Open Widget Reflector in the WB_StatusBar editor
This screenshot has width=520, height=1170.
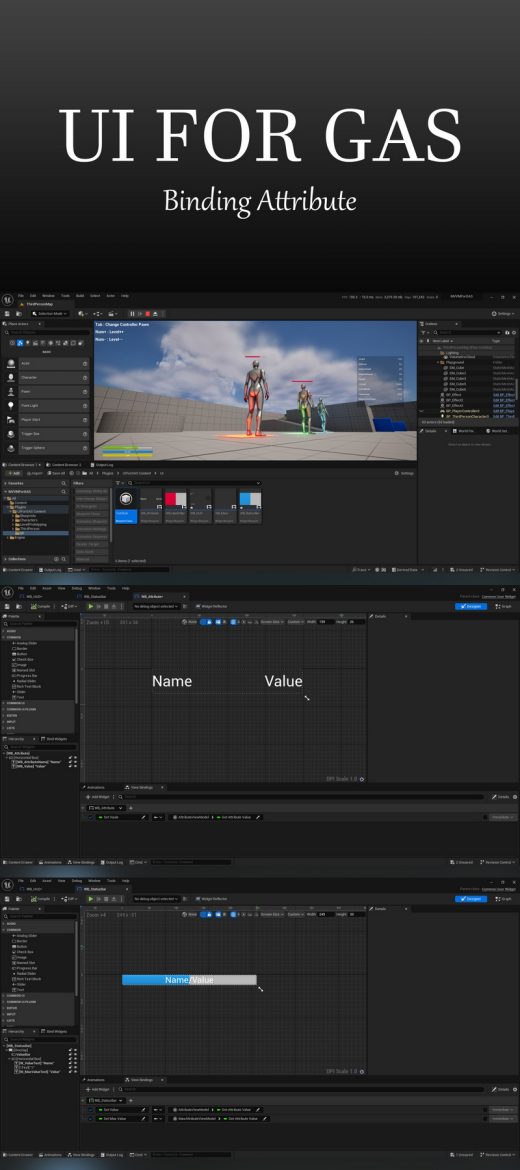(211, 898)
